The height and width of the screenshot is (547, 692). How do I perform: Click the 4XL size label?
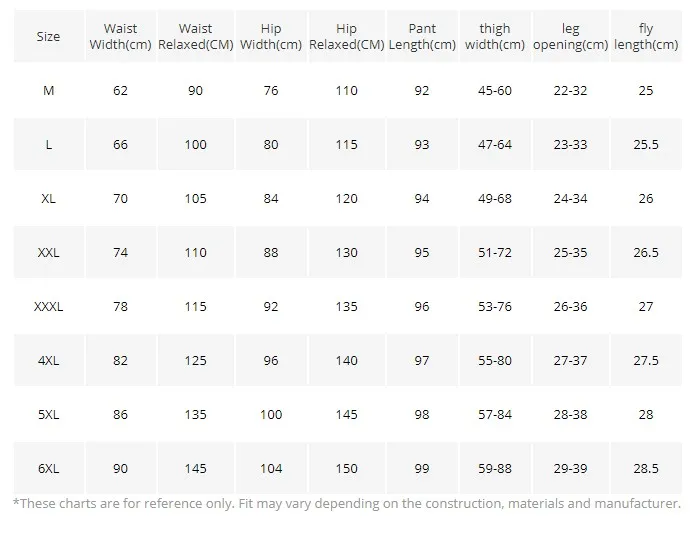tap(48, 361)
